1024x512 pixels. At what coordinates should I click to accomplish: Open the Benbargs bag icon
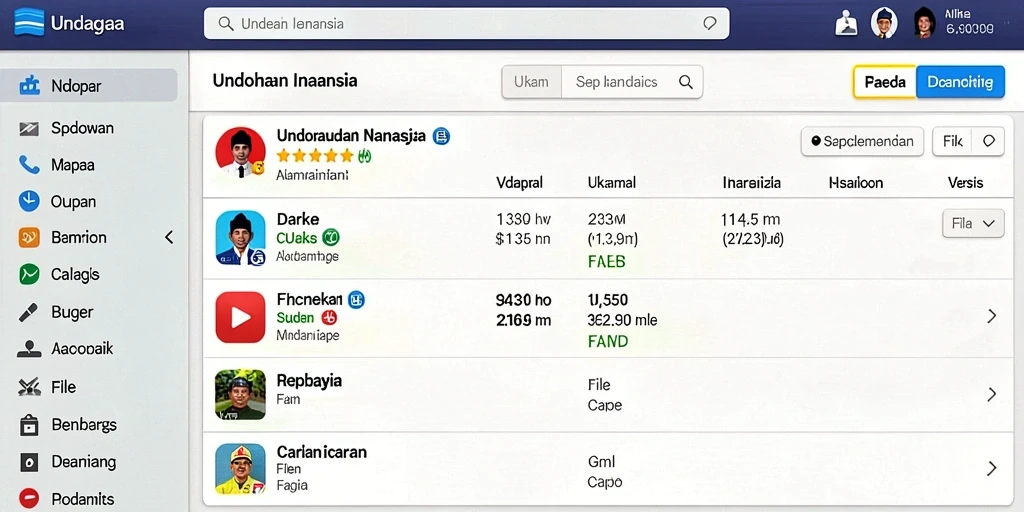click(x=29, y=425)
